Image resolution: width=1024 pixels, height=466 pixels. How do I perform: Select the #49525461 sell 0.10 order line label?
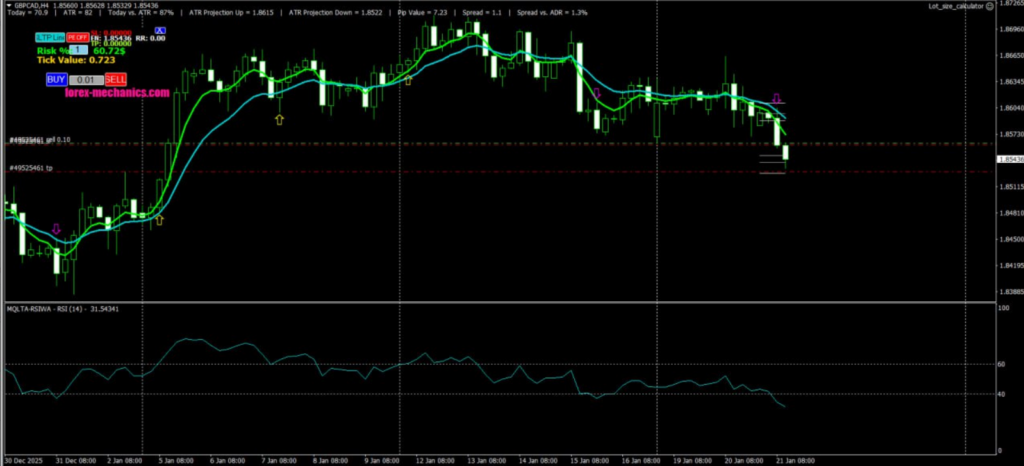(40, 140)
